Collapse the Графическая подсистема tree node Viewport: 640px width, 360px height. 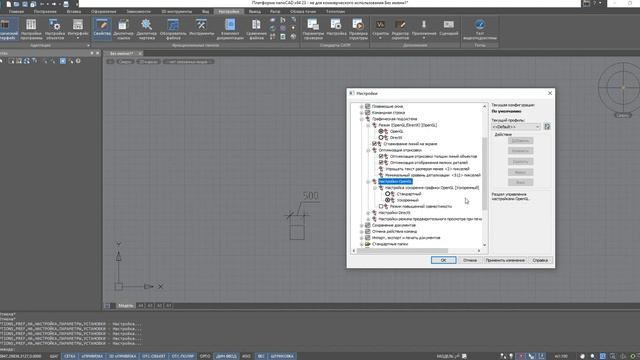[x=361, y=119]
